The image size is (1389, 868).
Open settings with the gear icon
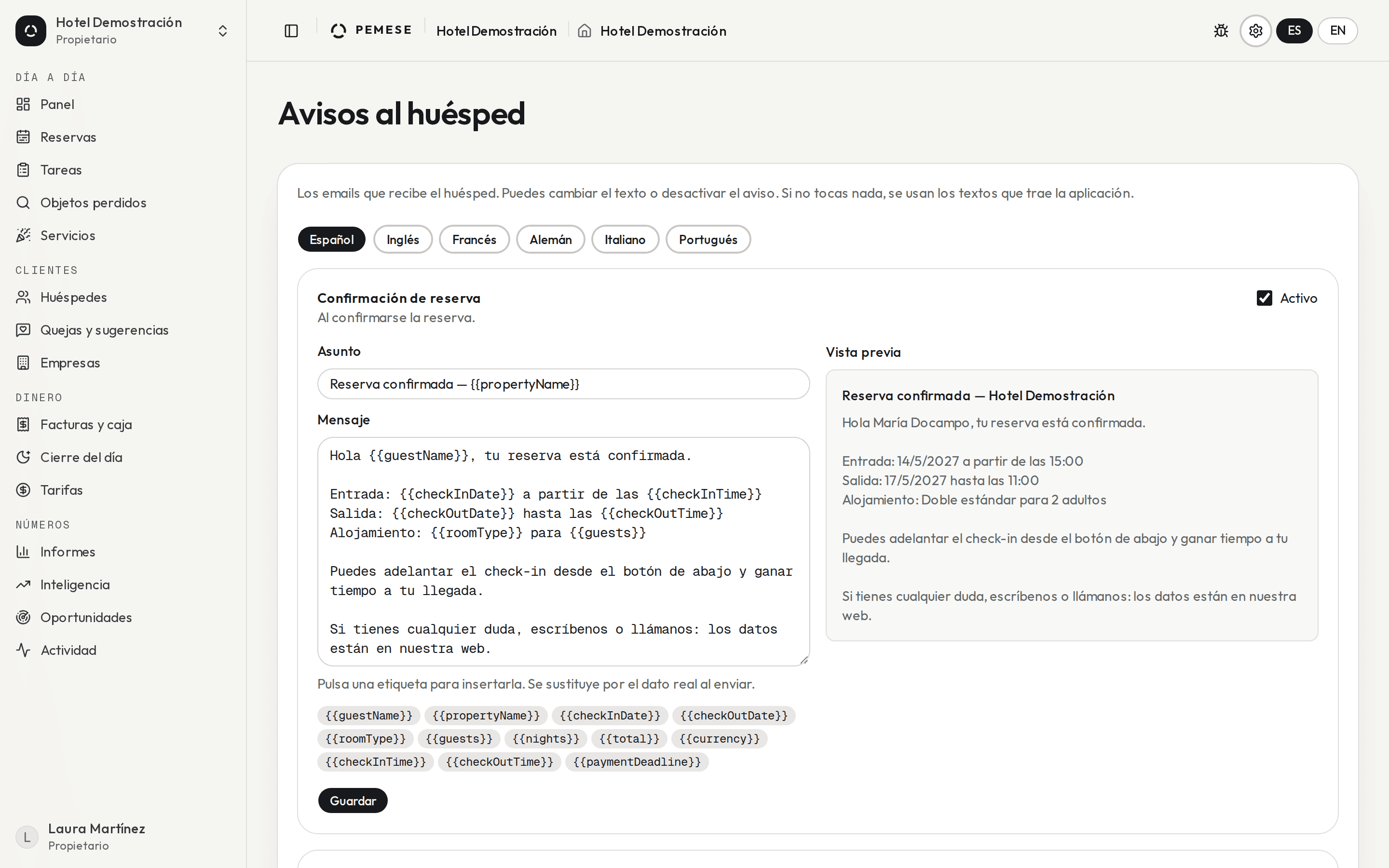1255,30
